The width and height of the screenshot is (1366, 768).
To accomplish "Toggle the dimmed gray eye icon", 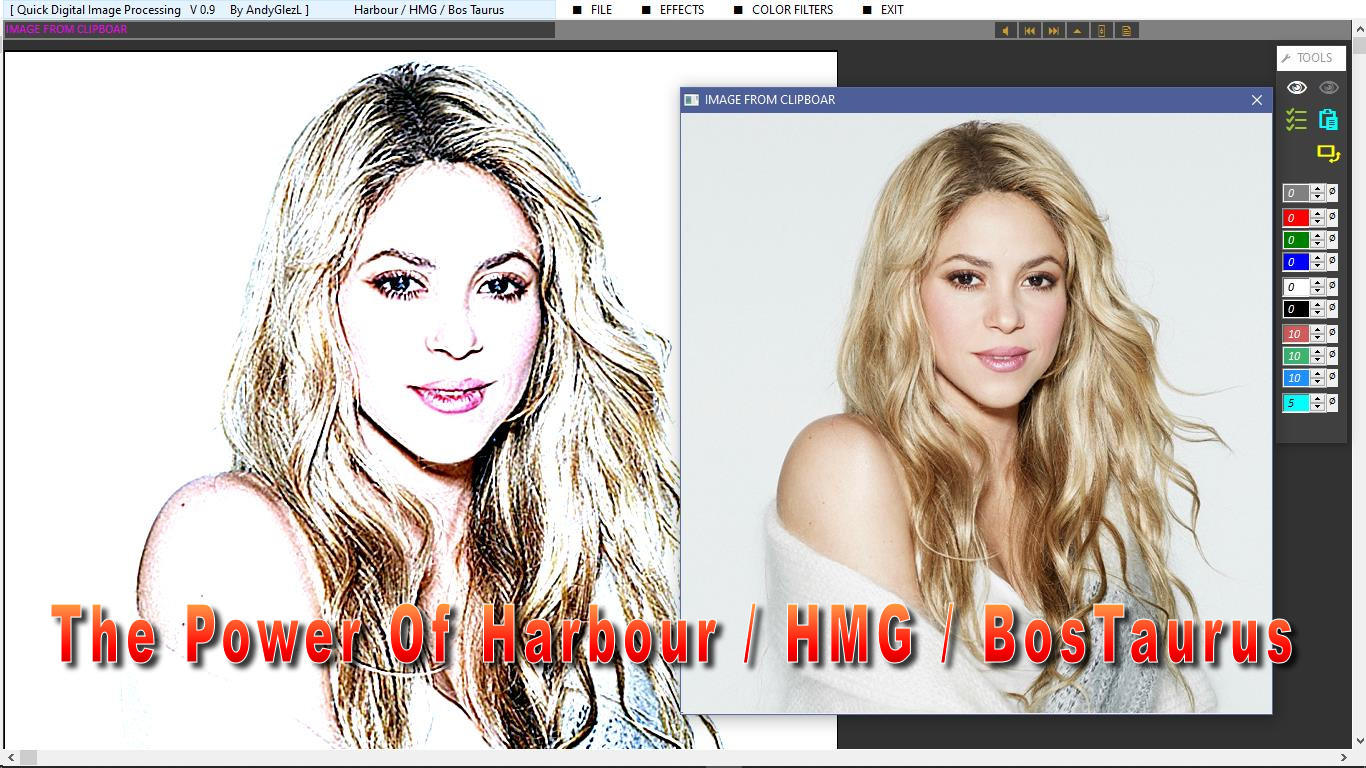I will [1328, 88].
